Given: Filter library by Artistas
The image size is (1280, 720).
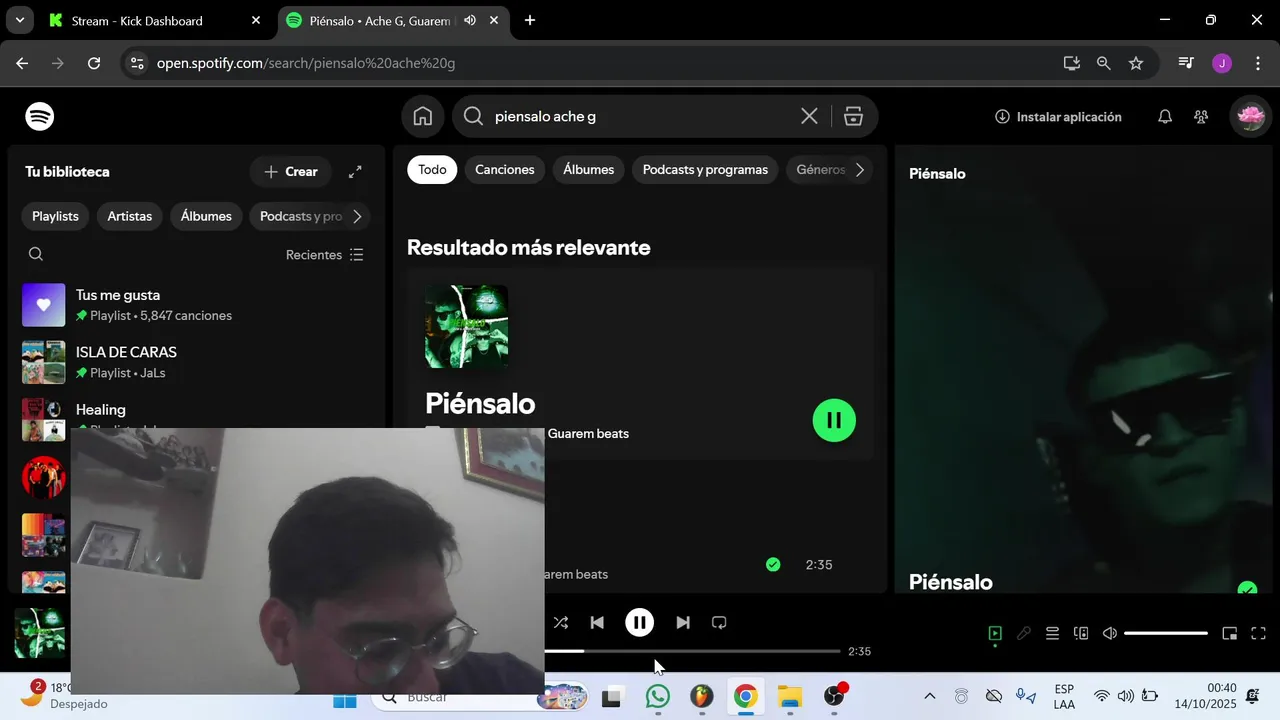Looking at the screenshot, I should (130, 216).
